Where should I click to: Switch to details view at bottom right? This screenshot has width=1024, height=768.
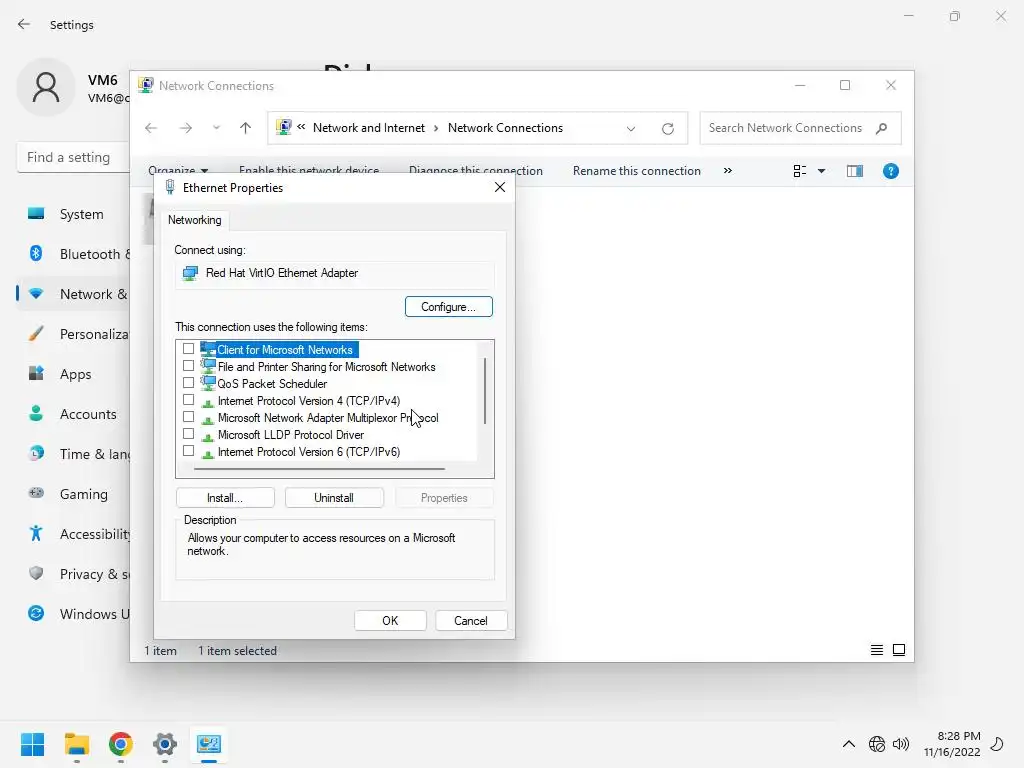coord(876,650)
